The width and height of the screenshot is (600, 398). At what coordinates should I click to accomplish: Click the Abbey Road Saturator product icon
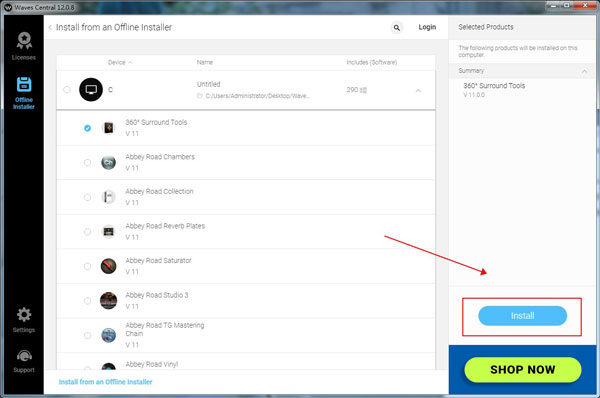click(x=109, y=266)
